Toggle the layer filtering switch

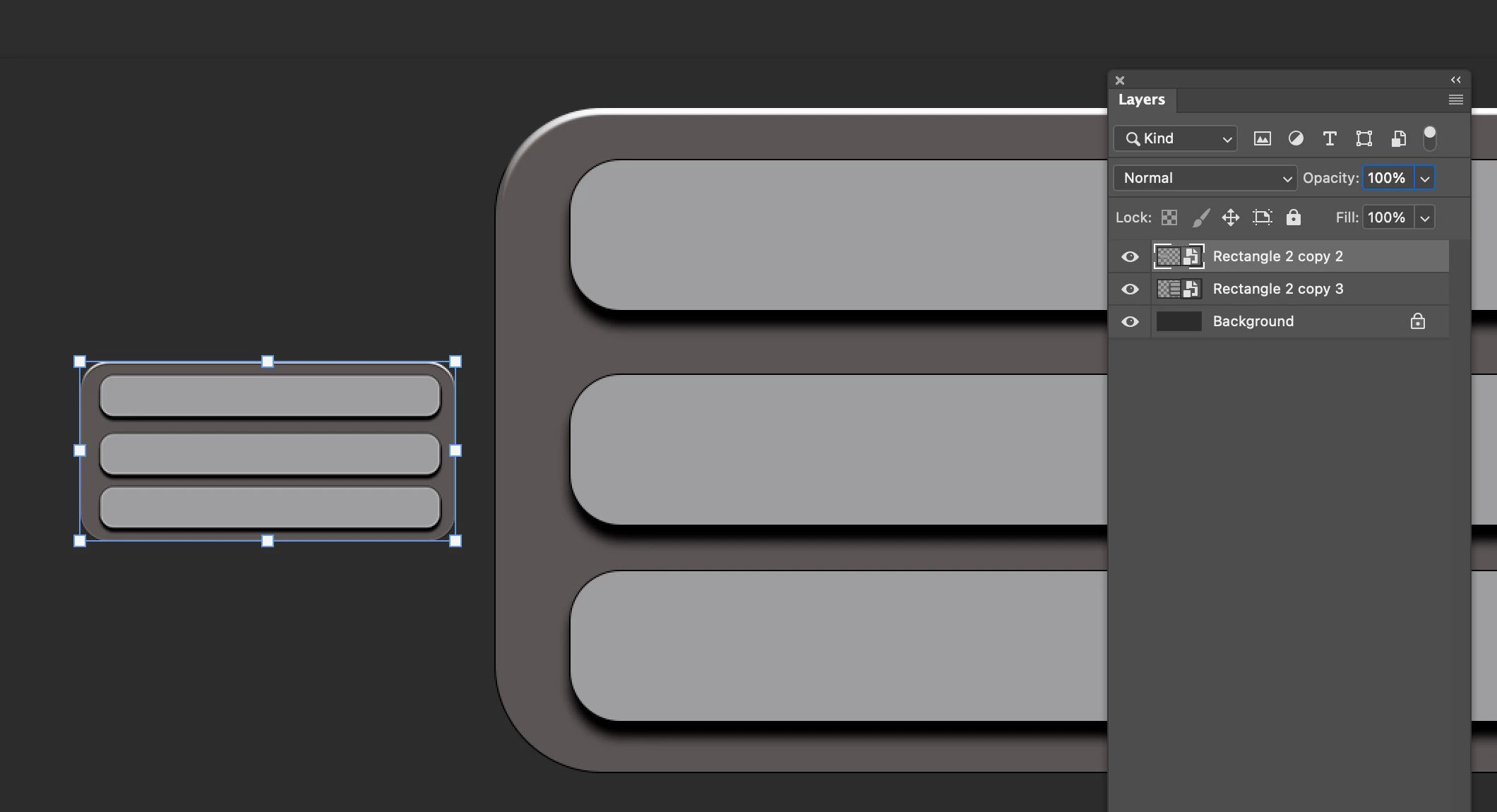click(1429, 138)
